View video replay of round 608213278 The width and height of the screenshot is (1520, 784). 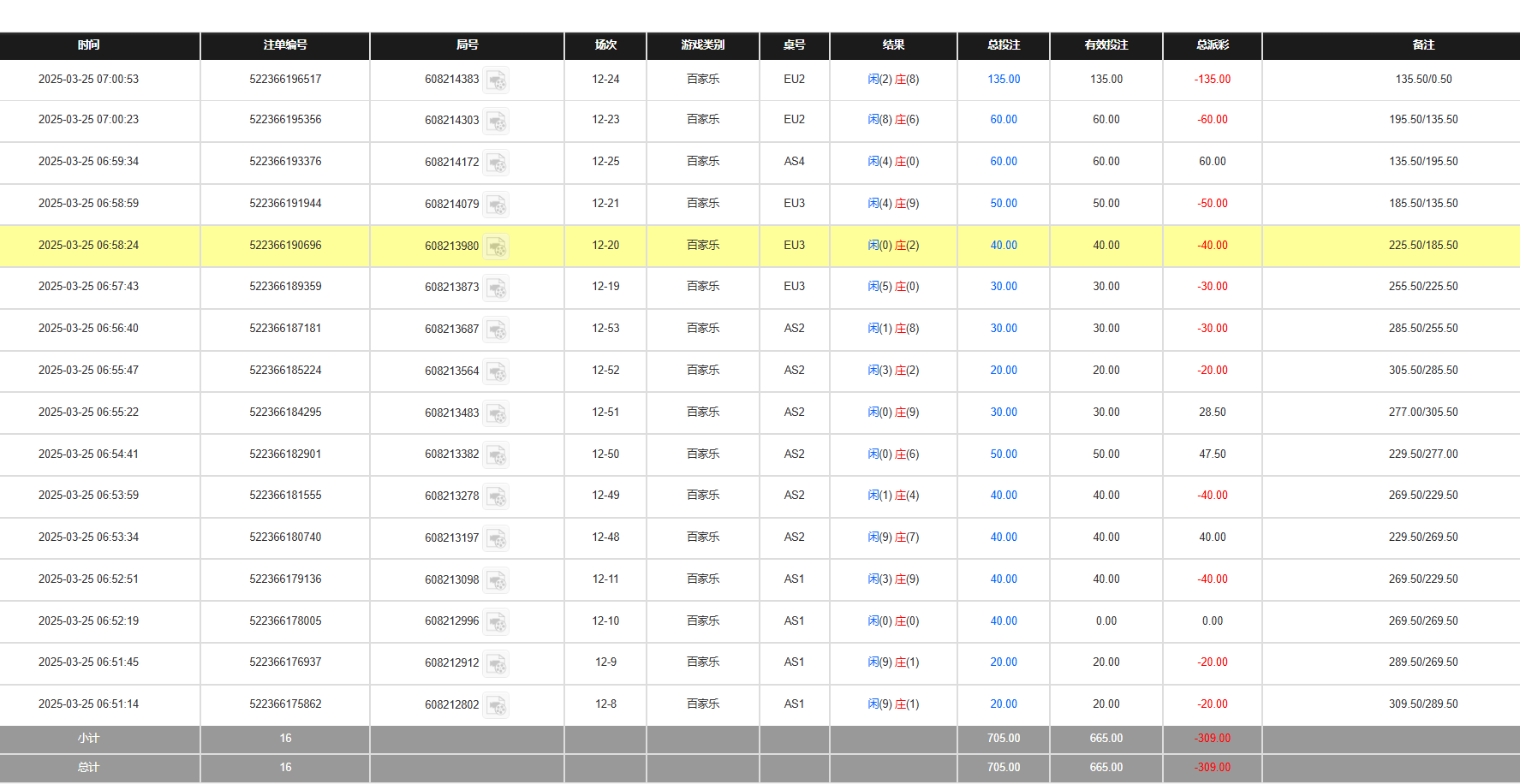pos(496,496)
